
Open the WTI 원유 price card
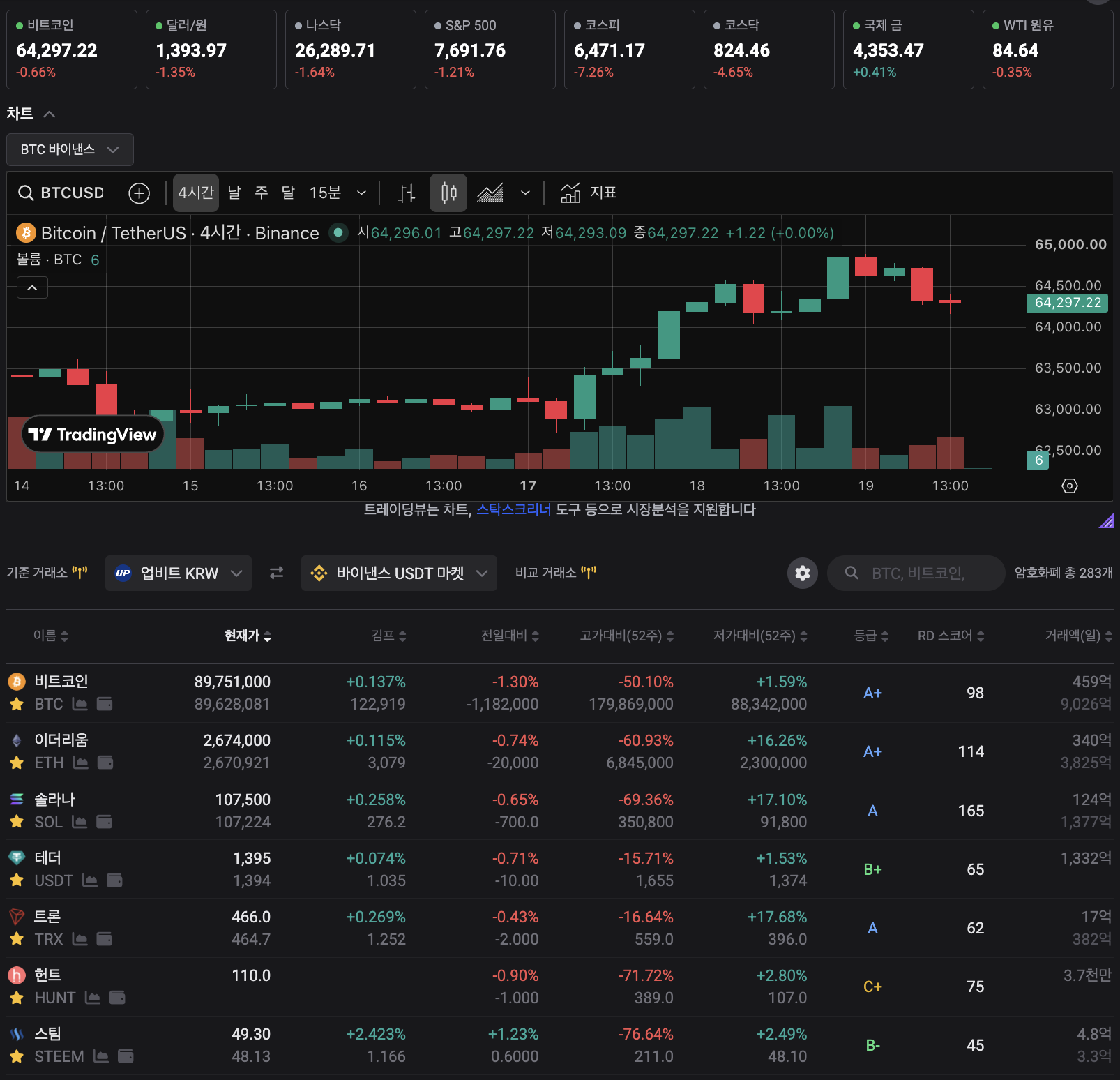click(1048, 50)
